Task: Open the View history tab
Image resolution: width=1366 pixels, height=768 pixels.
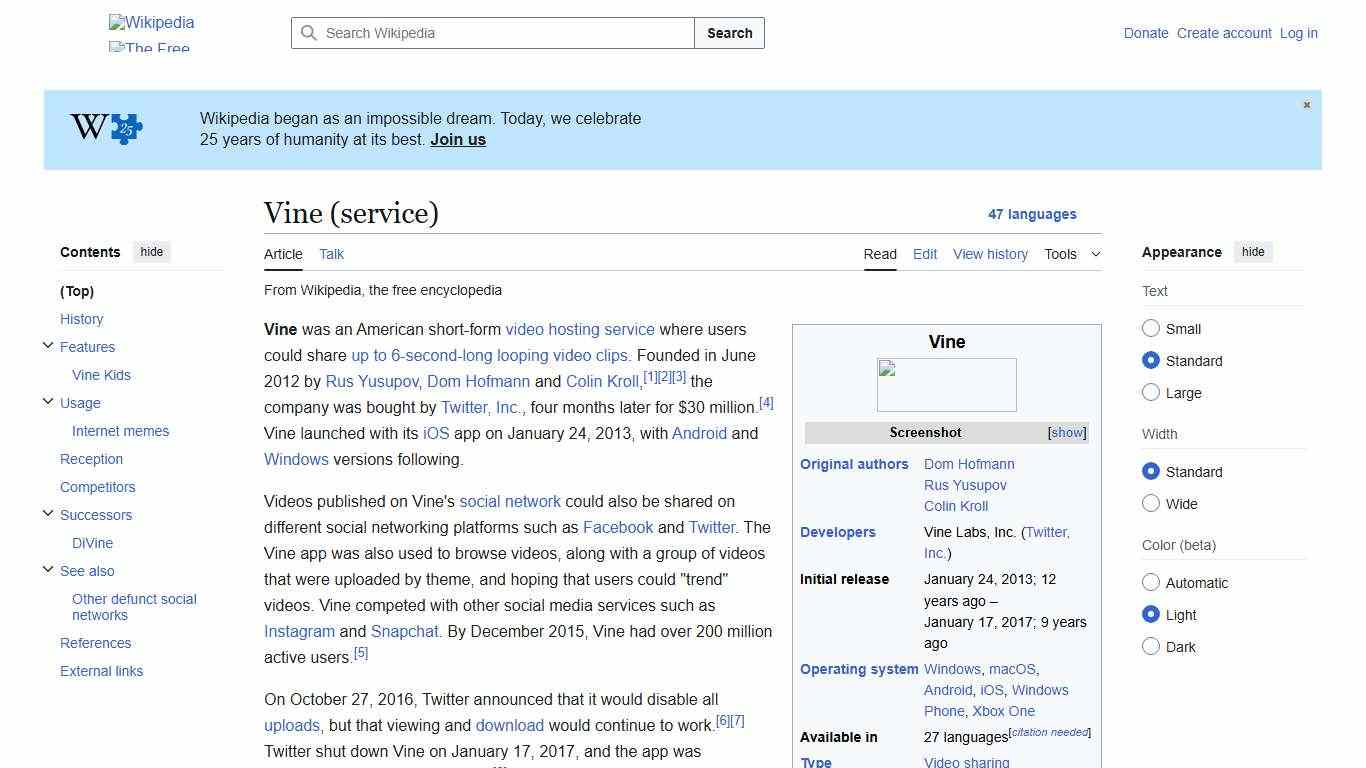Action: coord(990,254)
